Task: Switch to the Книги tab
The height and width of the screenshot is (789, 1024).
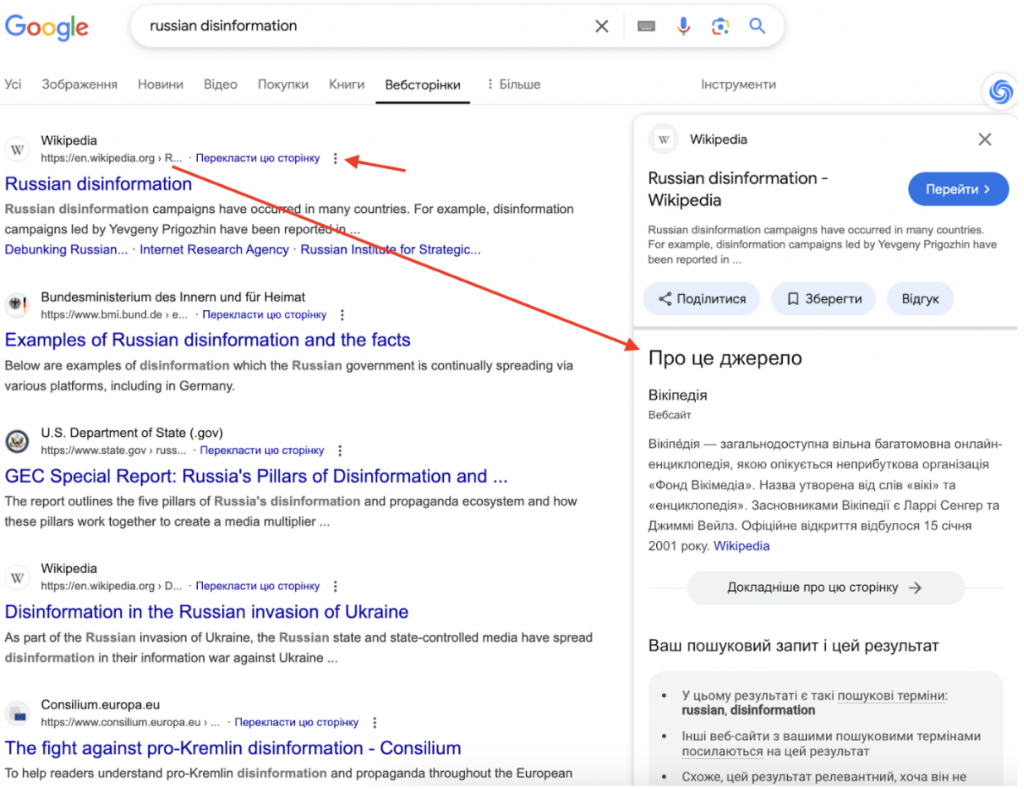Action: pos(347,84)
